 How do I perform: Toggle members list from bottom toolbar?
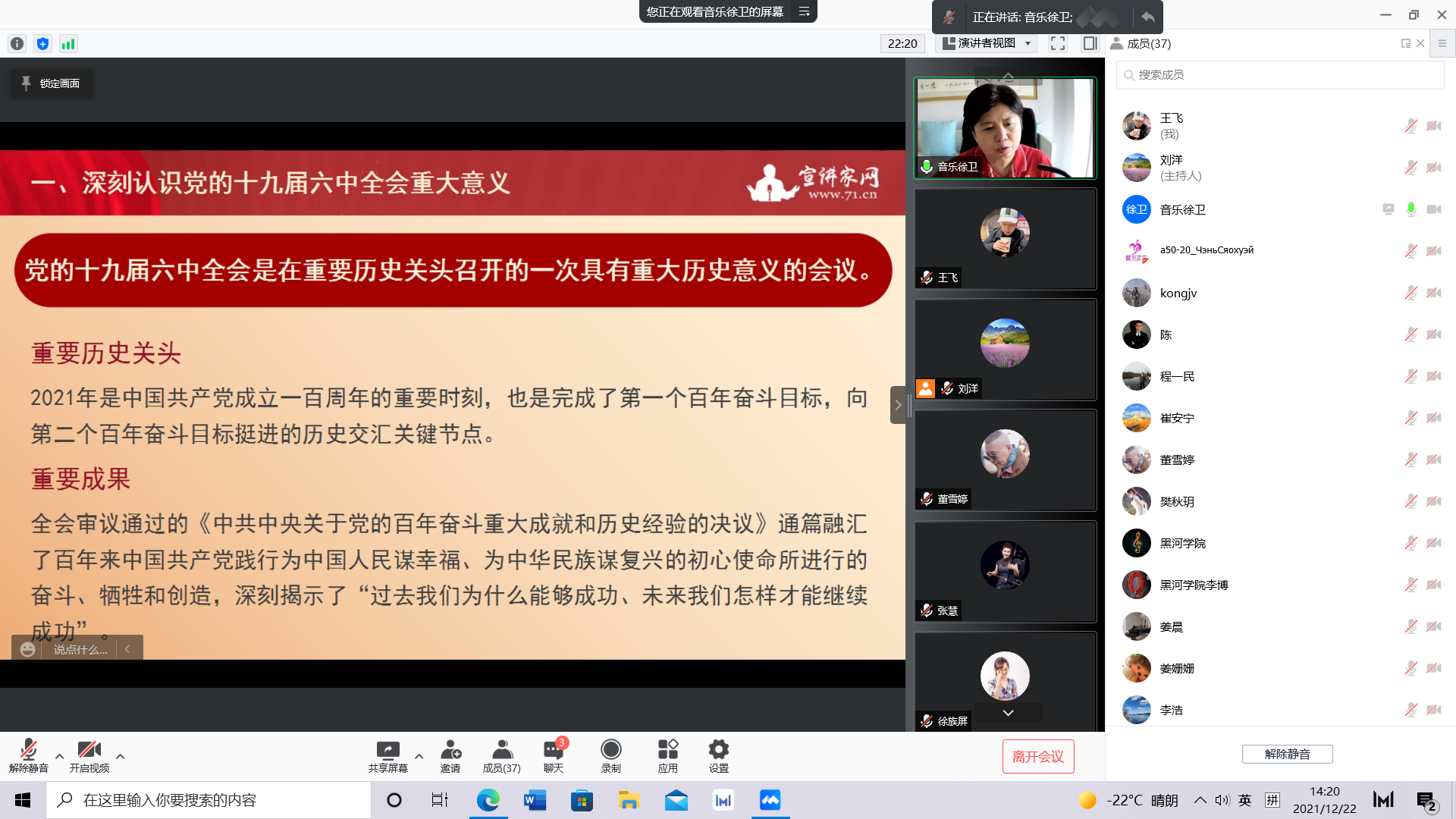[x=502, y=756]
